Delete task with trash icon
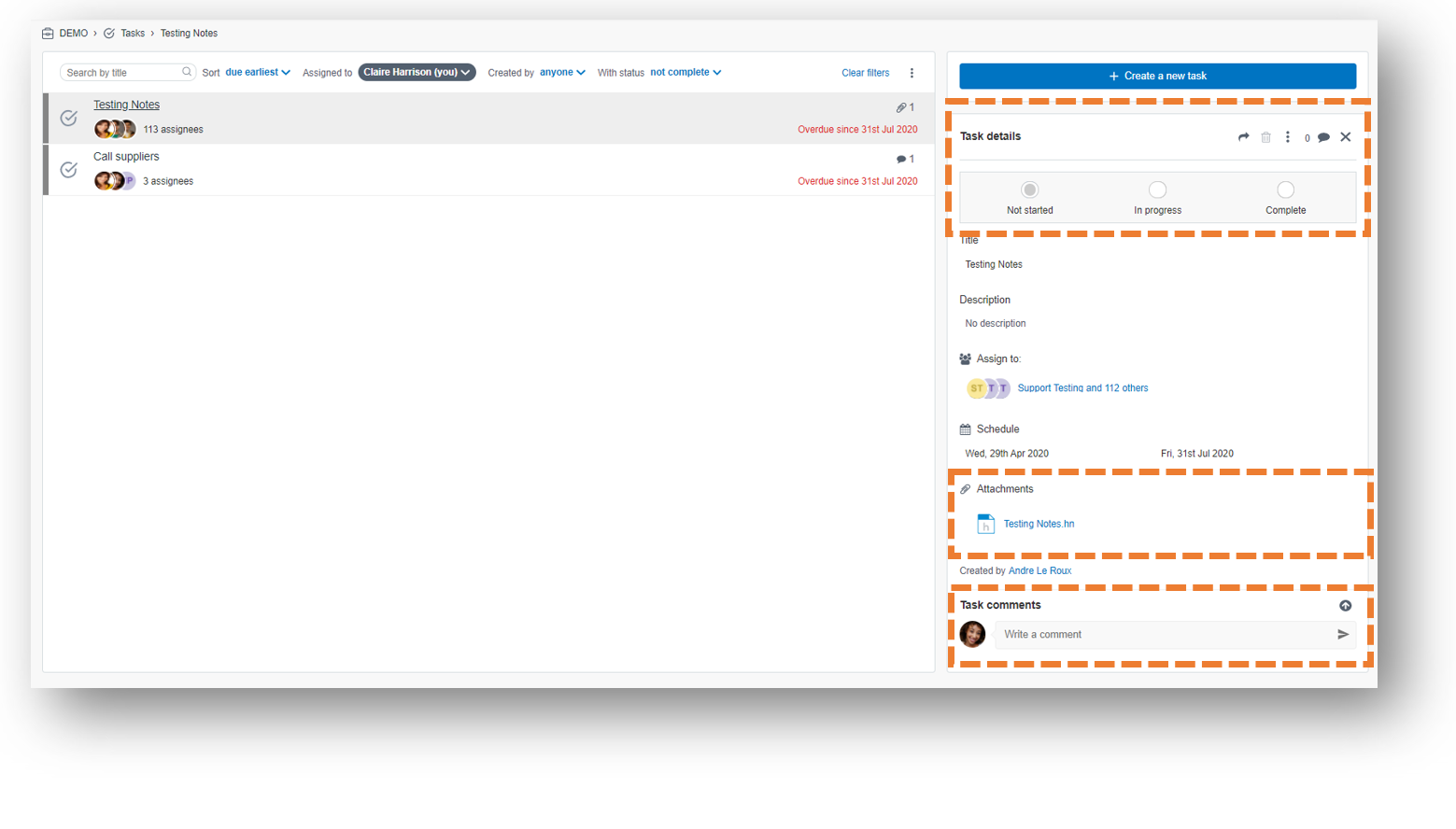 [1265, 137]
